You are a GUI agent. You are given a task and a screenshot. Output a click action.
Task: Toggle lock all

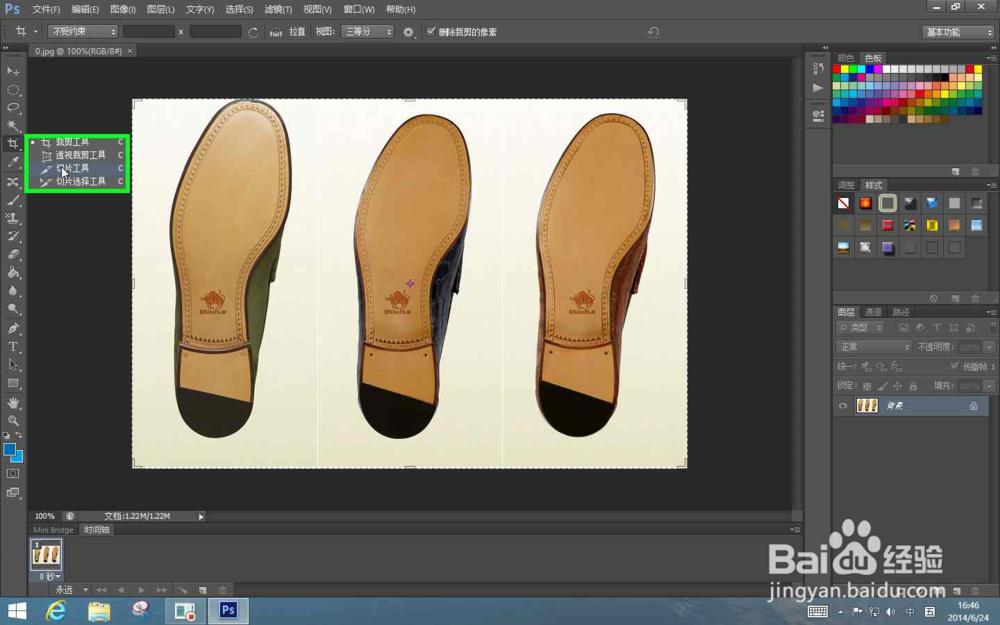click(913, 386)
